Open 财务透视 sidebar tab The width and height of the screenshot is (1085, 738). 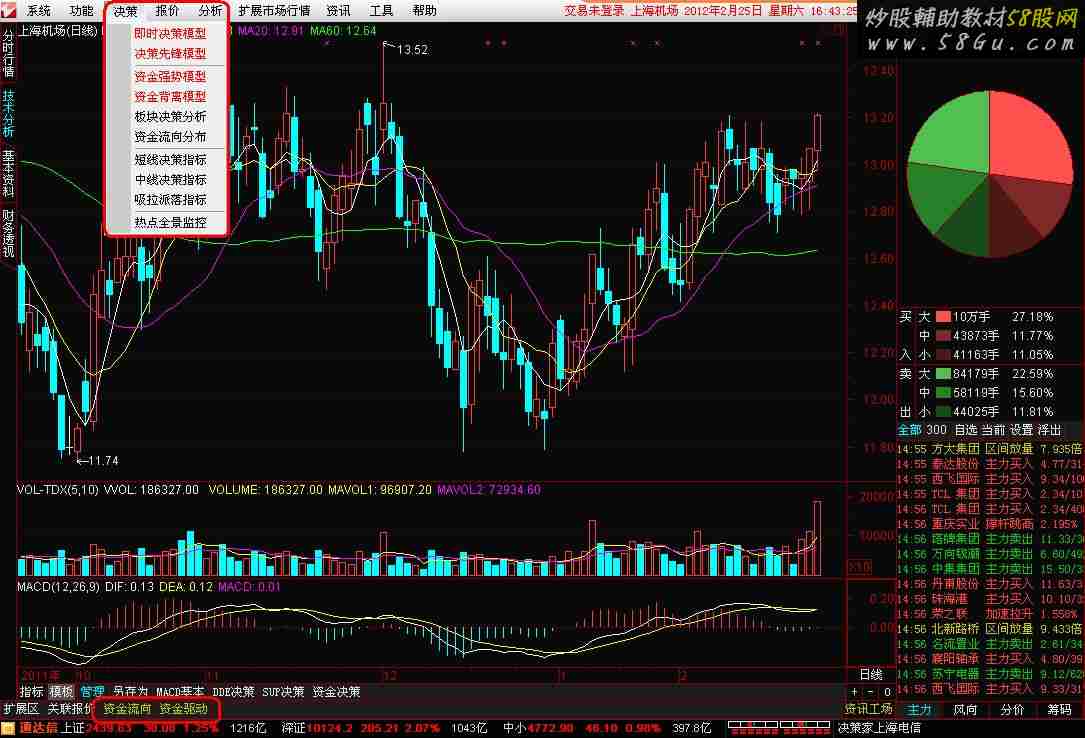[8, 234]
